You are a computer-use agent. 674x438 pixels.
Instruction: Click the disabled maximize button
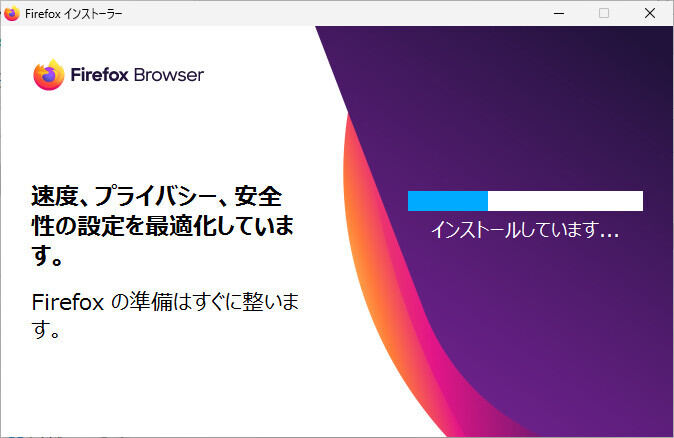(604, 13)
